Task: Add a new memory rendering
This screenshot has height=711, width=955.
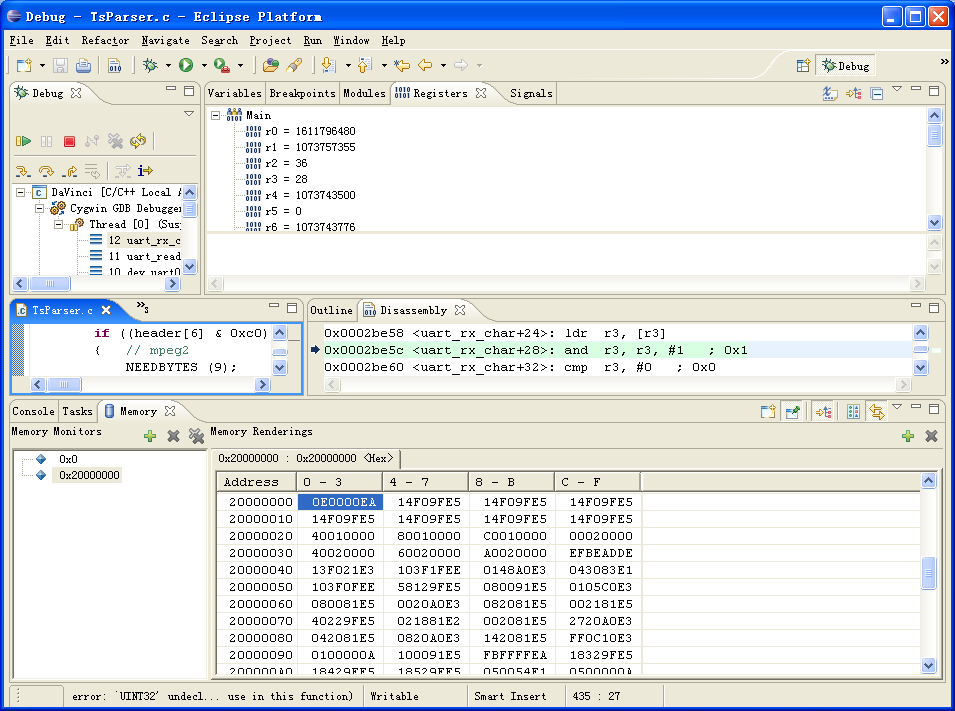Action: click(908, 436)
